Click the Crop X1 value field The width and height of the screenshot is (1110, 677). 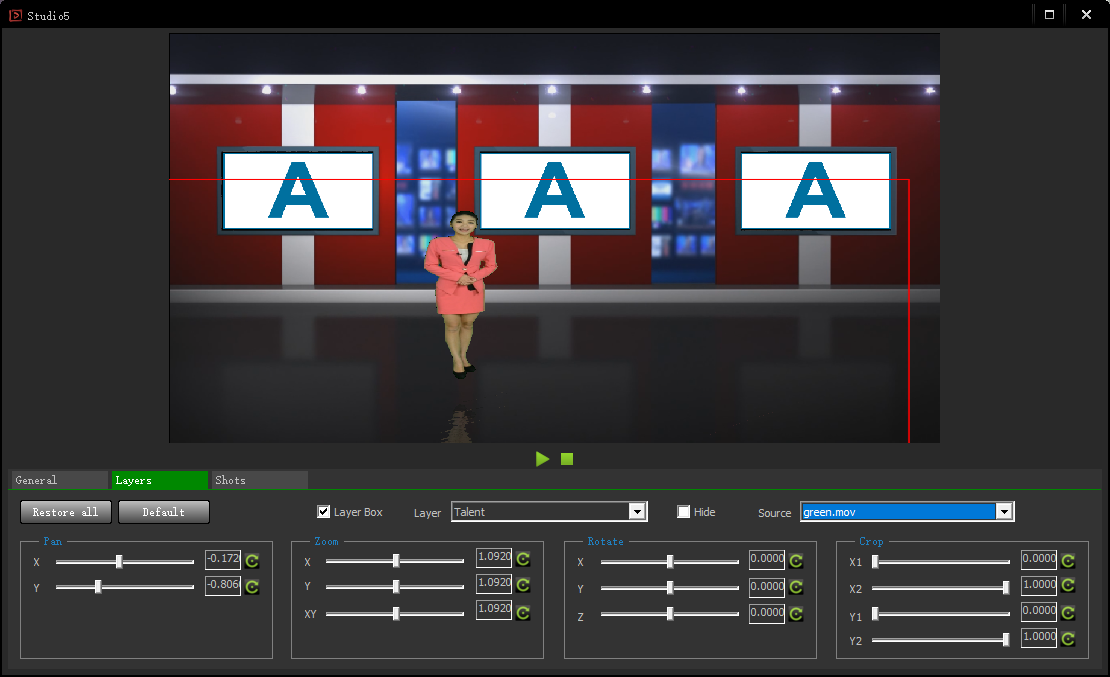[x=1039, y=559]
